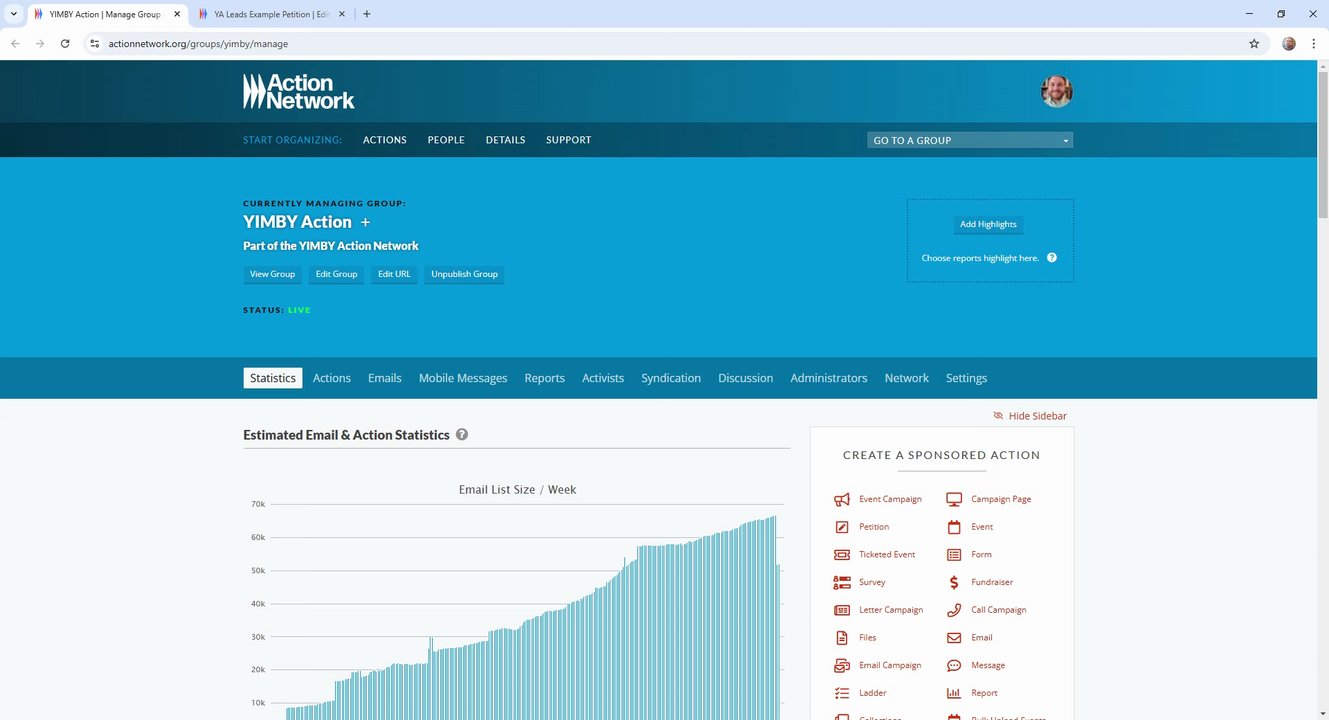Click the Call Campaign phone icon
Viewport: 1329px width, 720px height.
click(x=954, y=610)
